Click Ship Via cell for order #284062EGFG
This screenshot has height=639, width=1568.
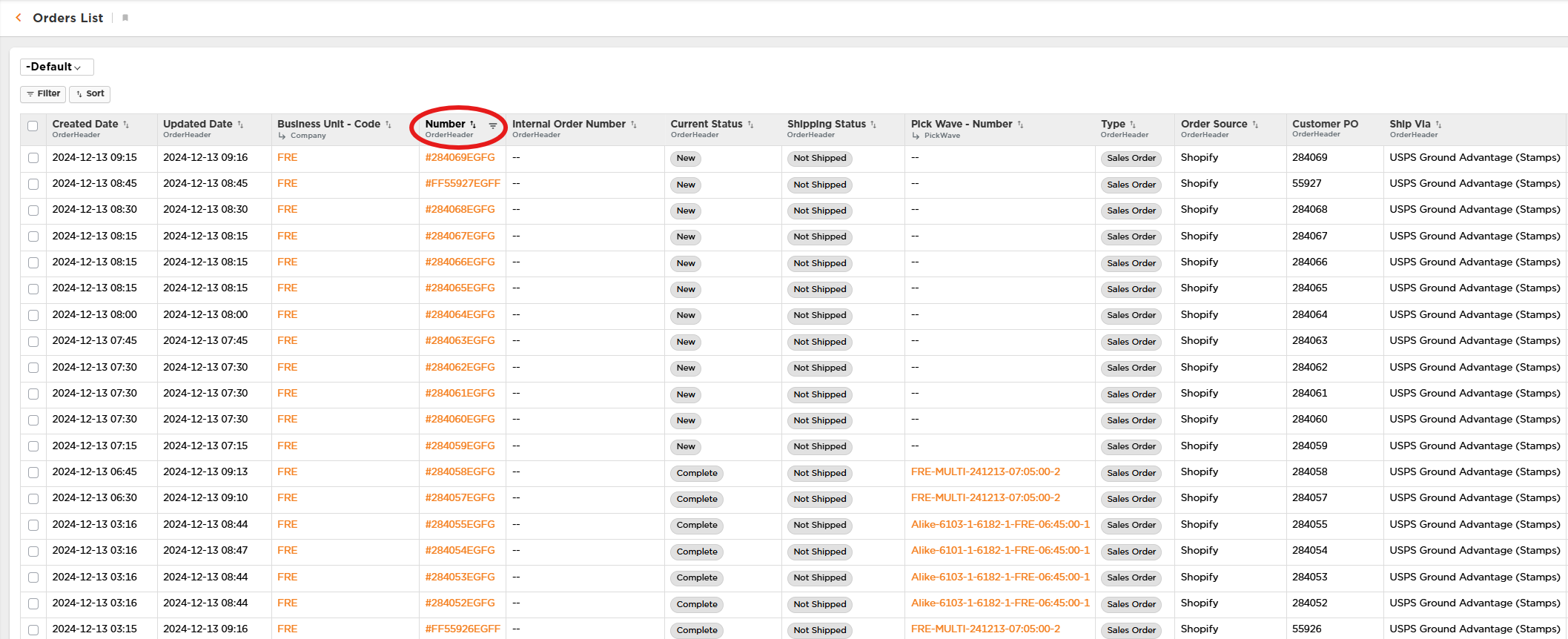point(1475,368)
